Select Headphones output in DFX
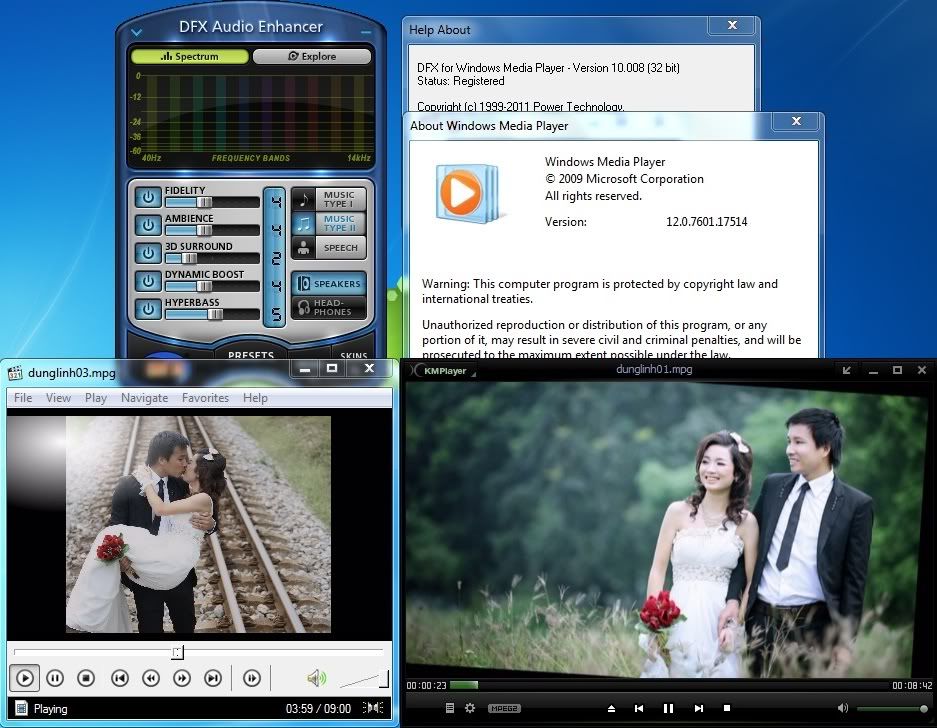The image size is (937, 728). point(329,307)
